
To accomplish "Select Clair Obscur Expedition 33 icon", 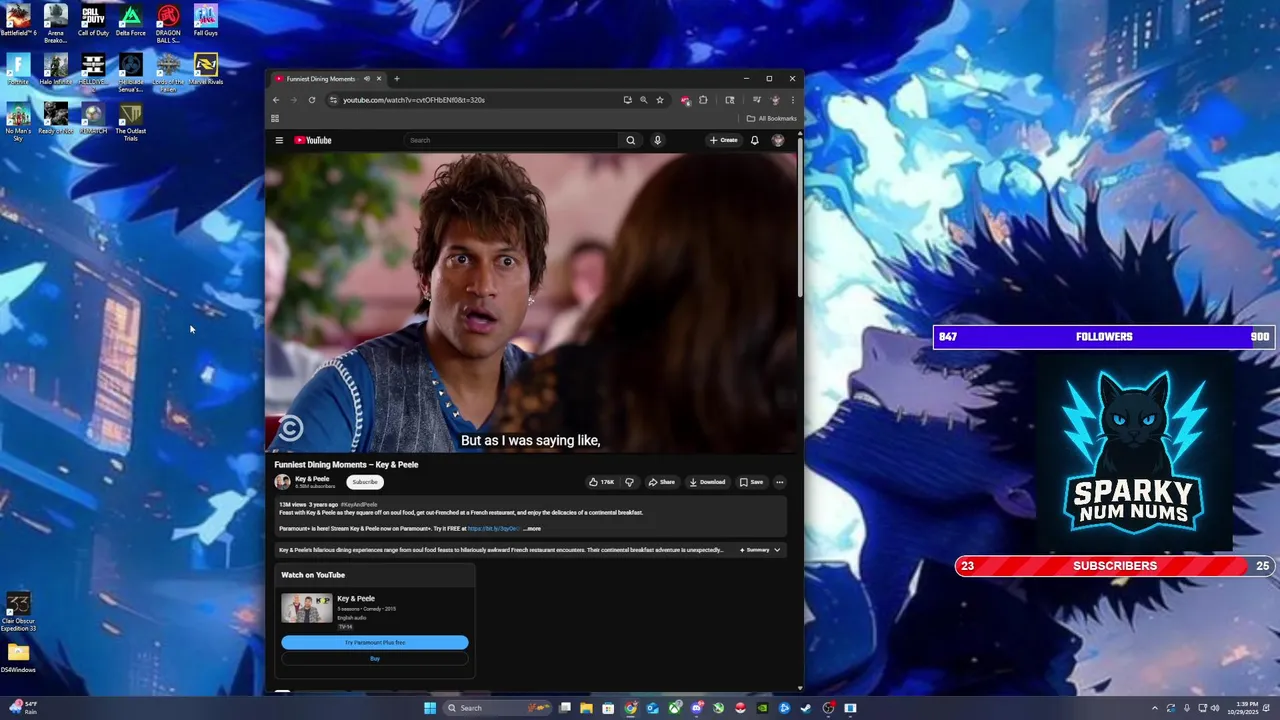I will click(18, 612).
